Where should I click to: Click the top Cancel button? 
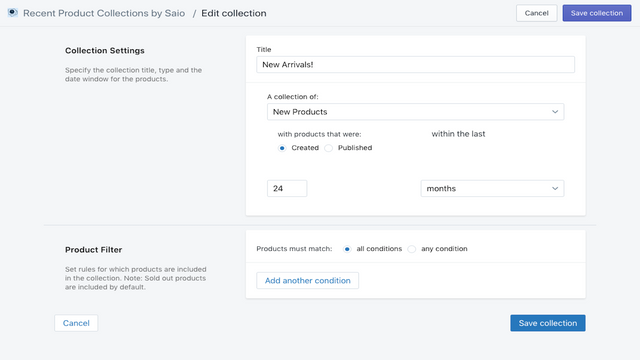[x=536, y=13]
